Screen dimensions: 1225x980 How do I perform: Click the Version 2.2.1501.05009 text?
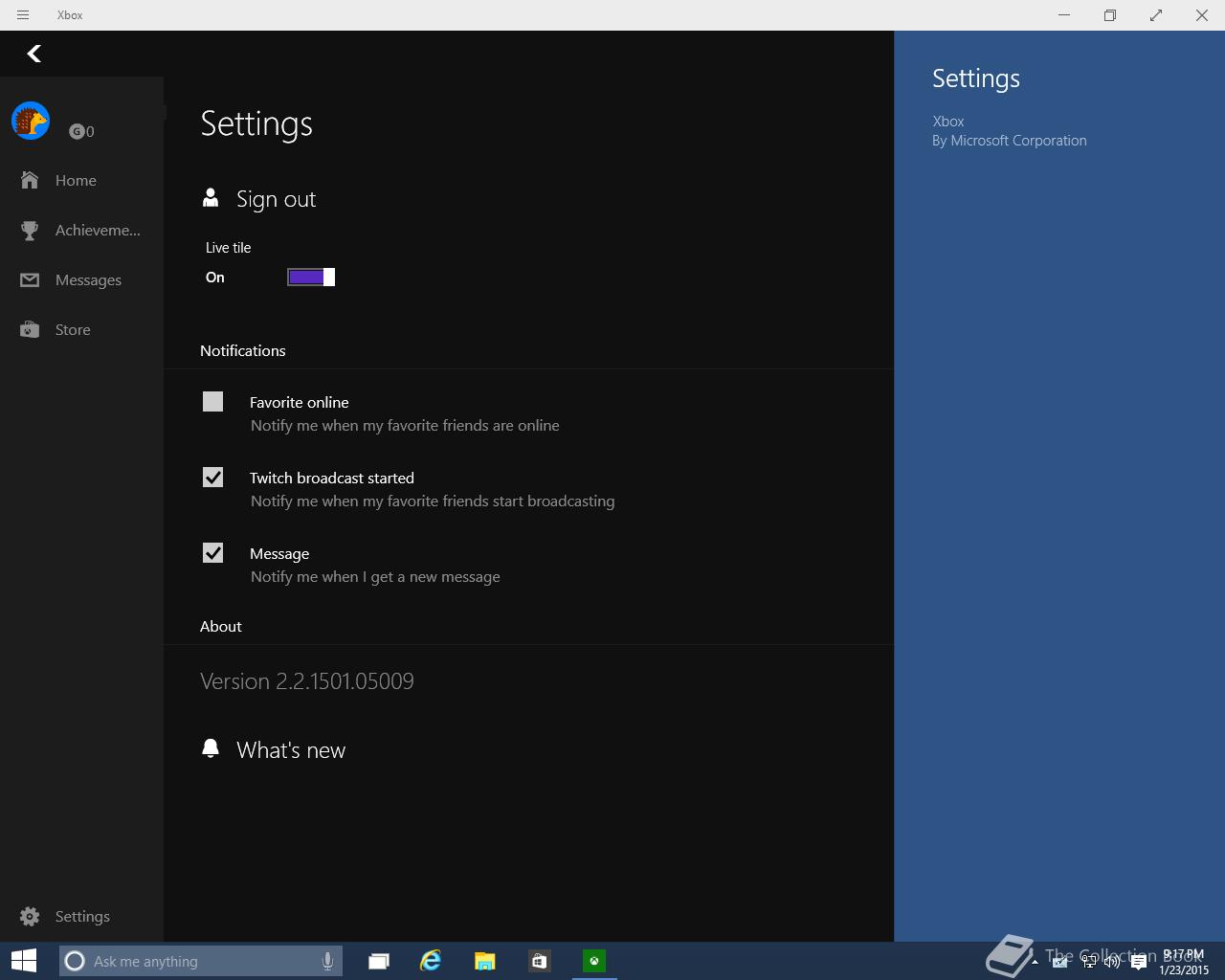click(307, 681)
